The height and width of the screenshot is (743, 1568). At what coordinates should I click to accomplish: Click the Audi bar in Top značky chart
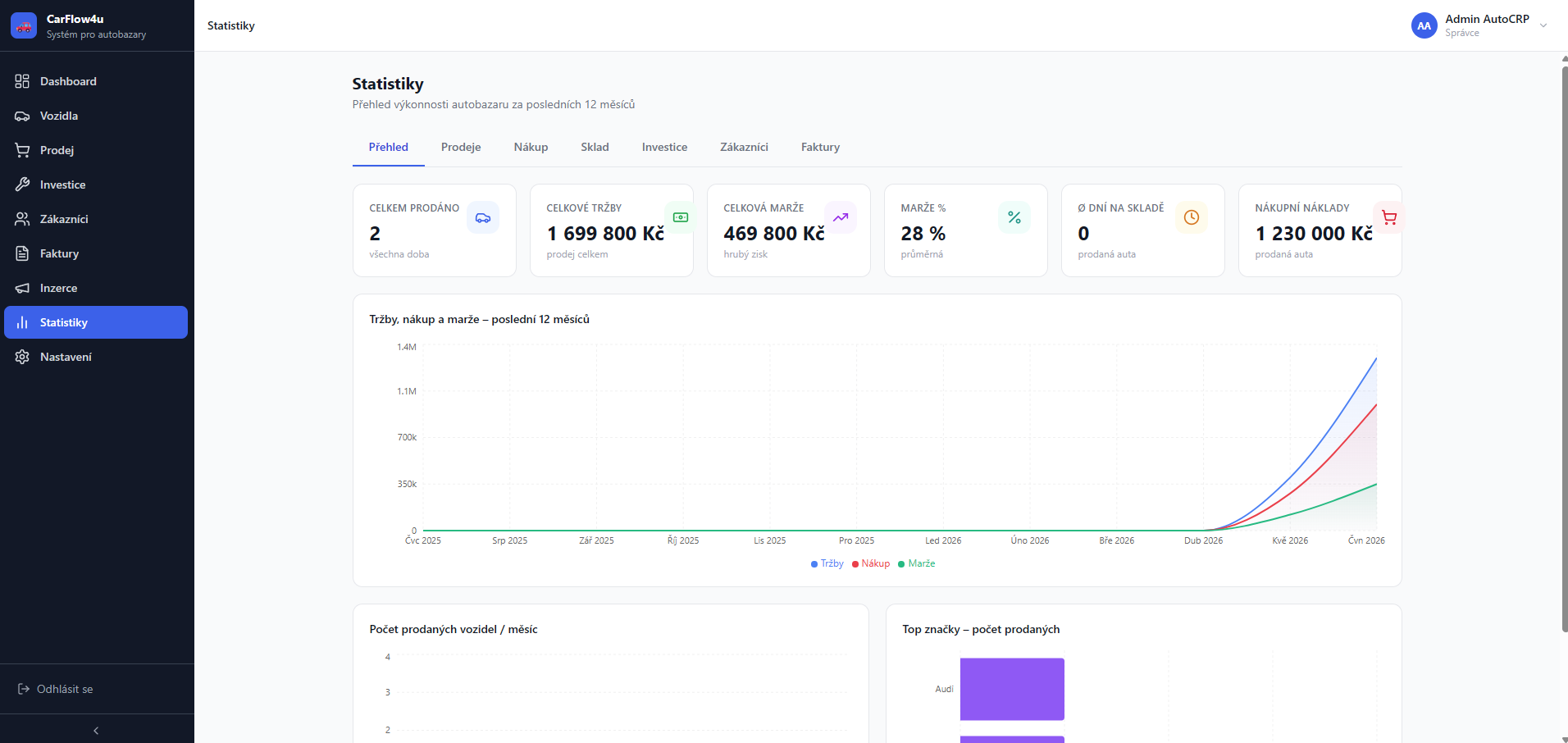tap(1012, 689)
